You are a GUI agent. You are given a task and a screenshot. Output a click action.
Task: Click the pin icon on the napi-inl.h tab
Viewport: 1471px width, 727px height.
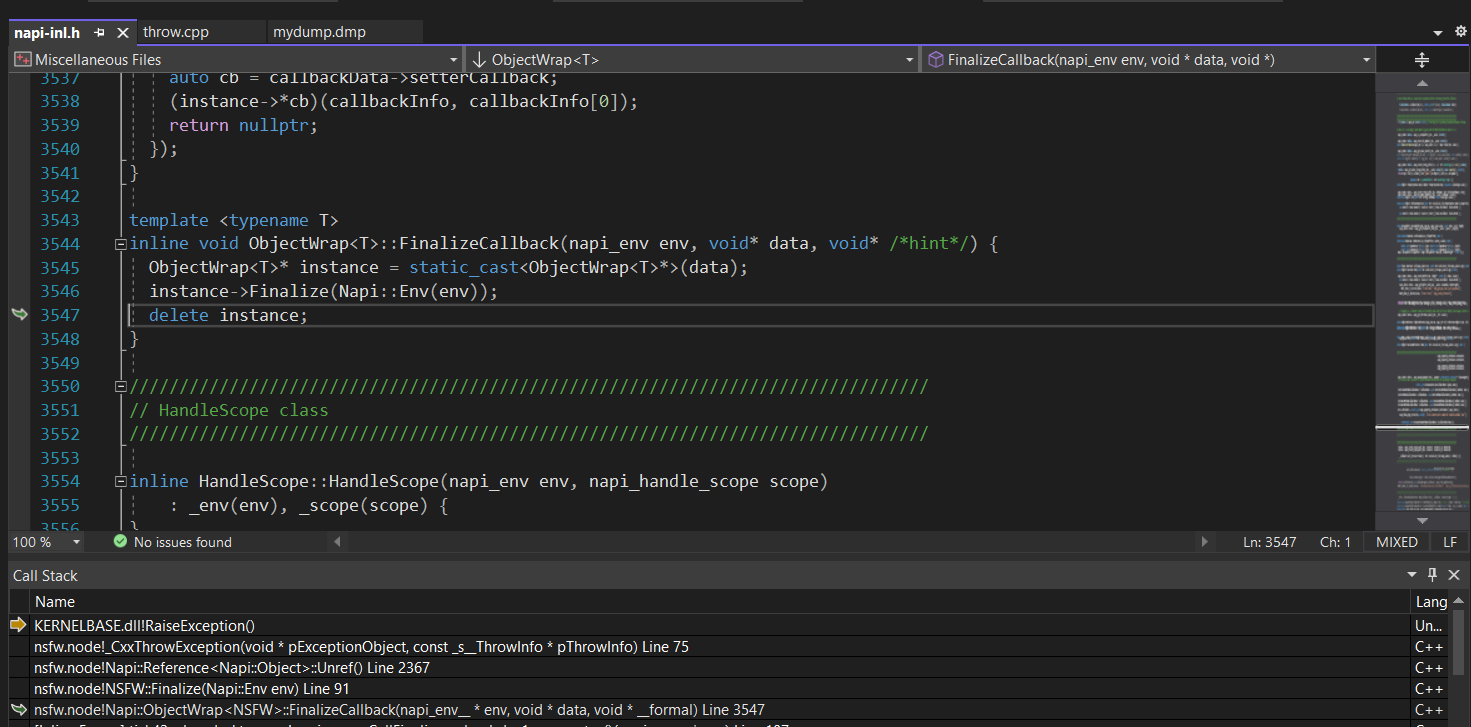[99, 31]
